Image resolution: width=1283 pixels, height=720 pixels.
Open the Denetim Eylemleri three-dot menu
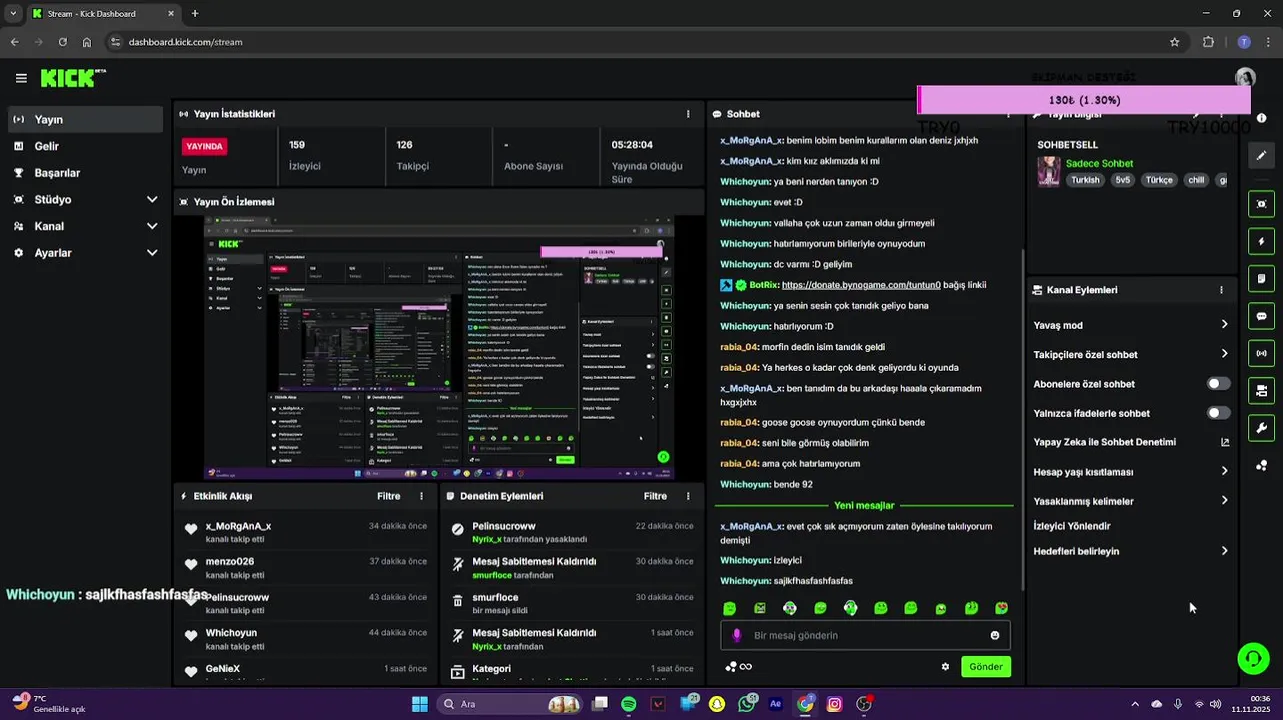tap(688, 496)
